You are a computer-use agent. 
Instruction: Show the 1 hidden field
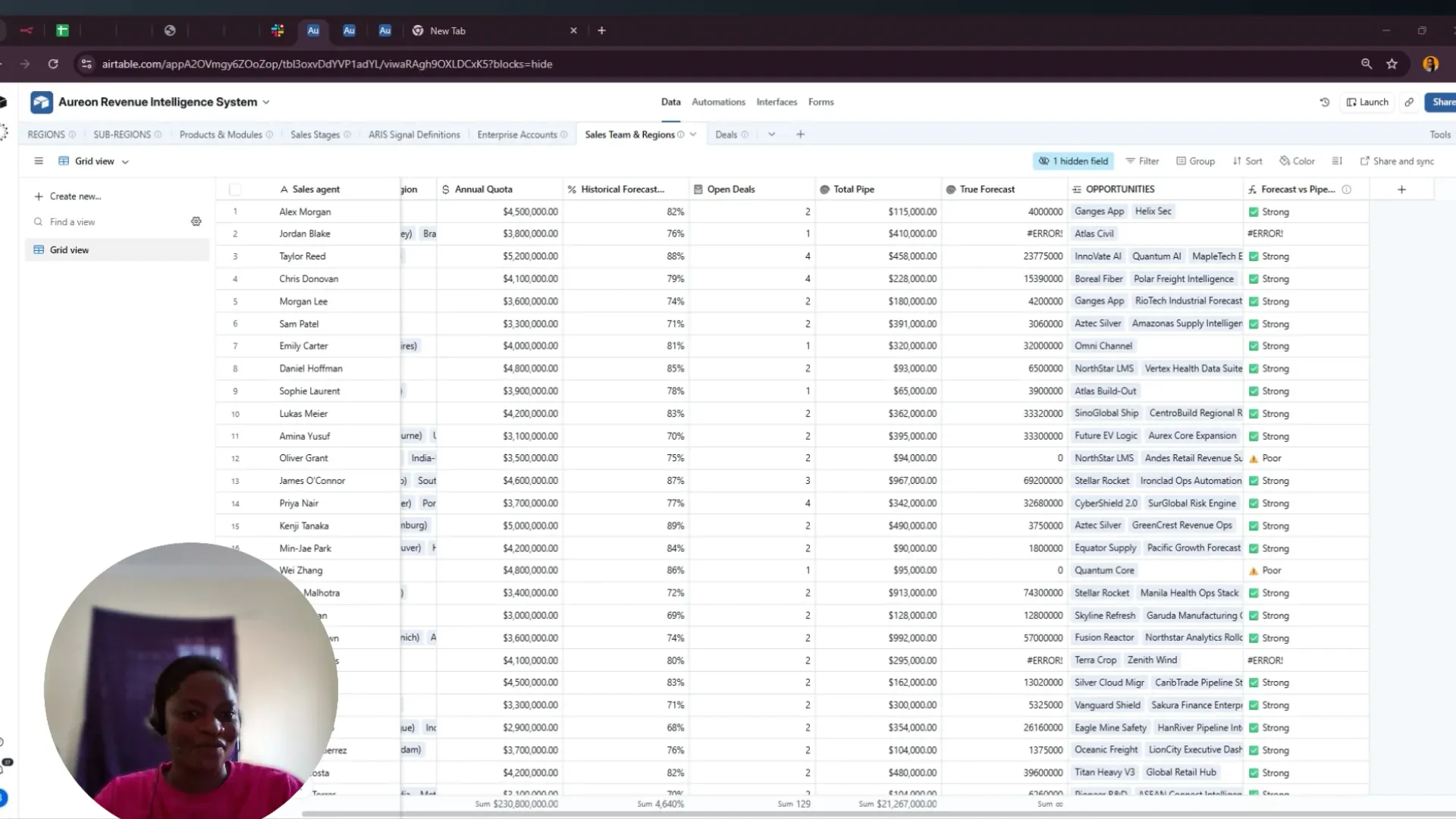1073,161
